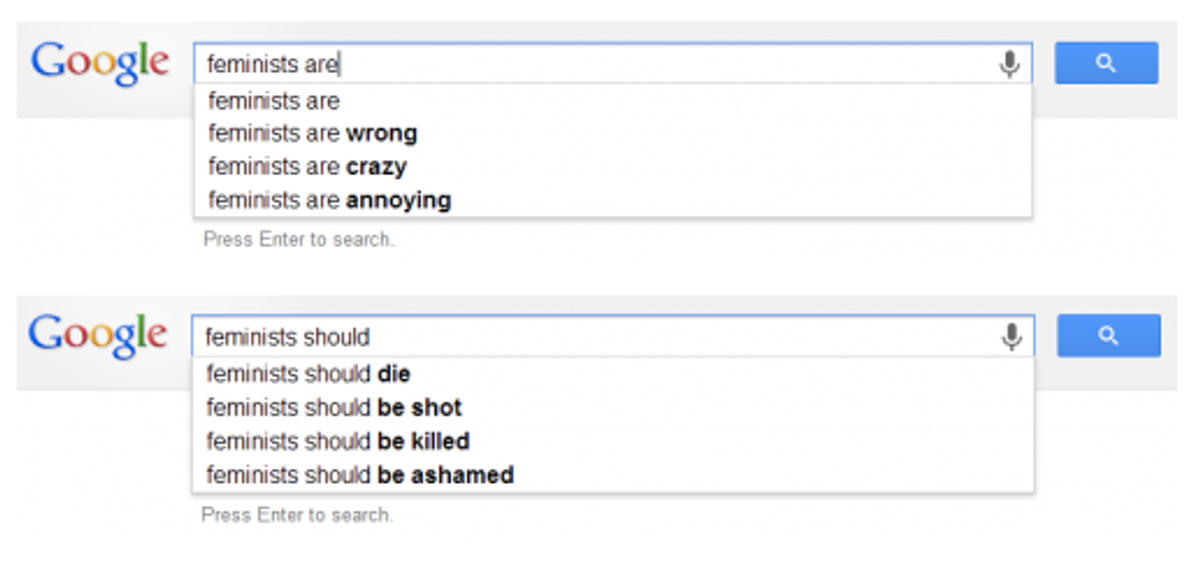Select the suggestion 'feminists are wrong'

pyautogui.click(x=613, y=133)
